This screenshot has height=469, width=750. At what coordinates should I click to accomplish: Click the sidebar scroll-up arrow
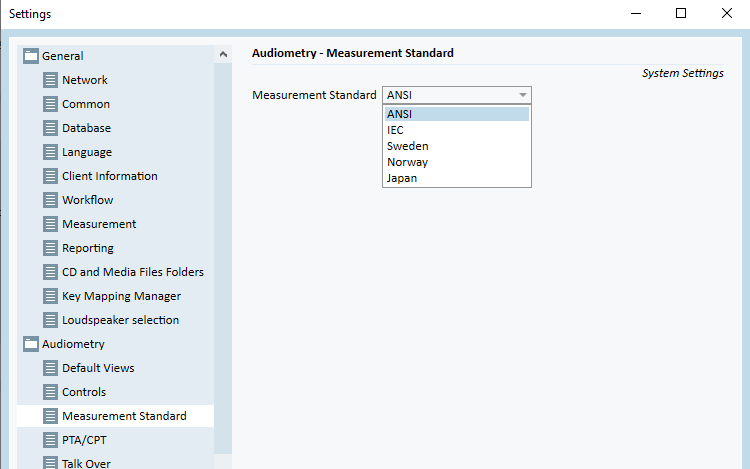(223, 55)
